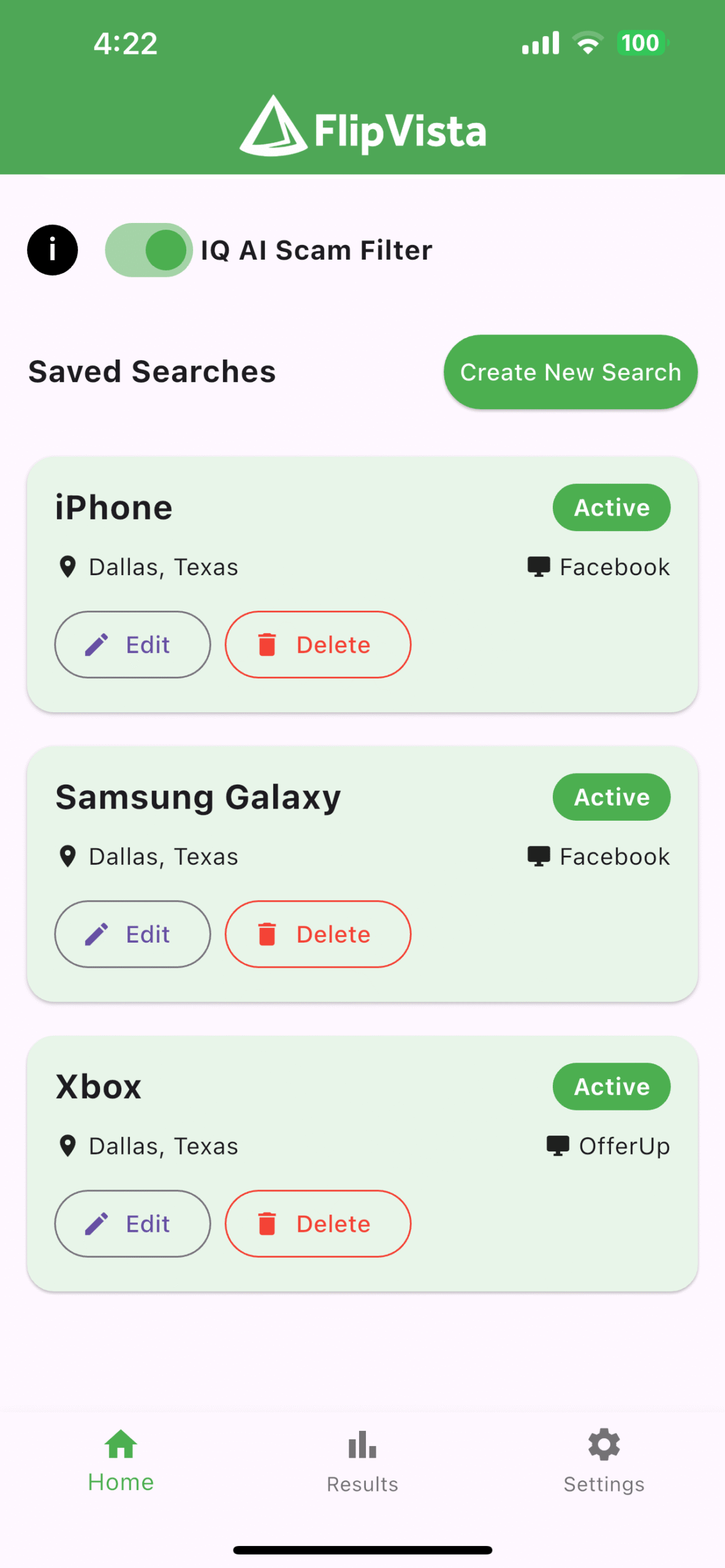Screen dimensions: 725x1568
Task: Tap the Active badge on Samsung Galaxy card
Action: coord(611,797)
